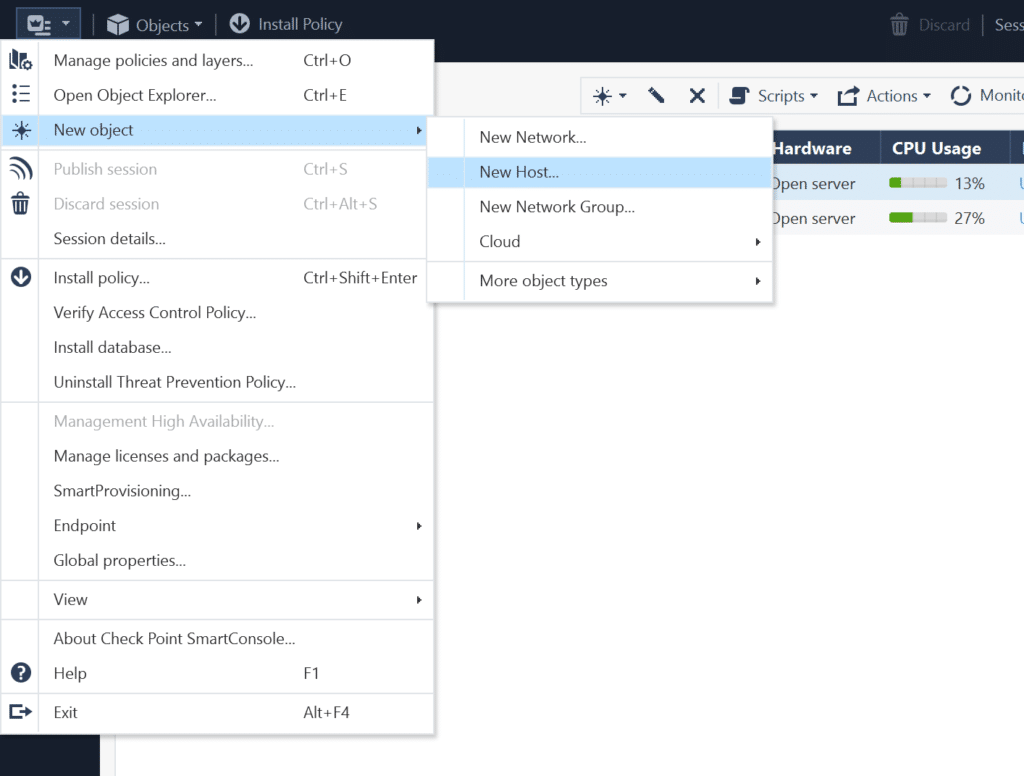Click the Object Explorer list icon in sidebar
Image resolution: width=1024 pixels, height=776 pixels.
click(20, 93)
